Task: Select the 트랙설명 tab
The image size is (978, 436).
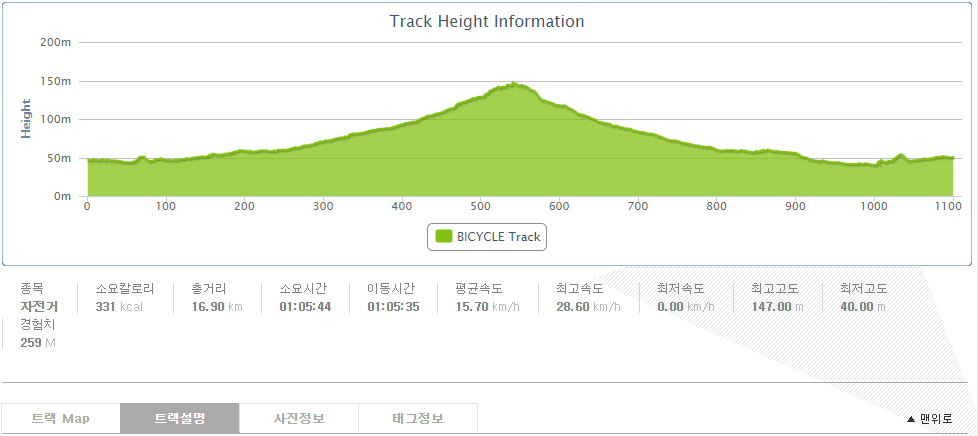Action: (180, 418)
